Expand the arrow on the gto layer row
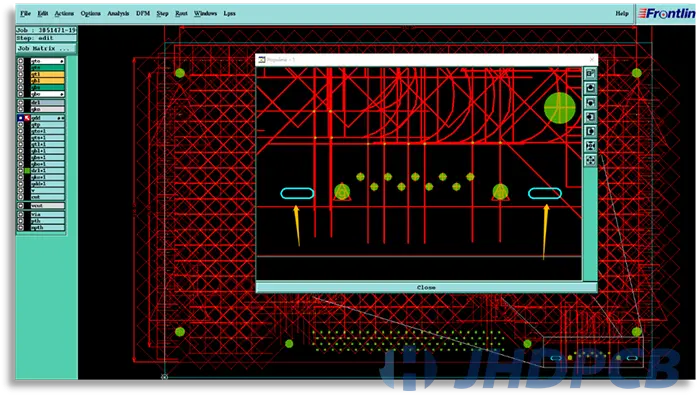Screen dimensions: 700x397 pyautogui.click(x=62, y=61)
